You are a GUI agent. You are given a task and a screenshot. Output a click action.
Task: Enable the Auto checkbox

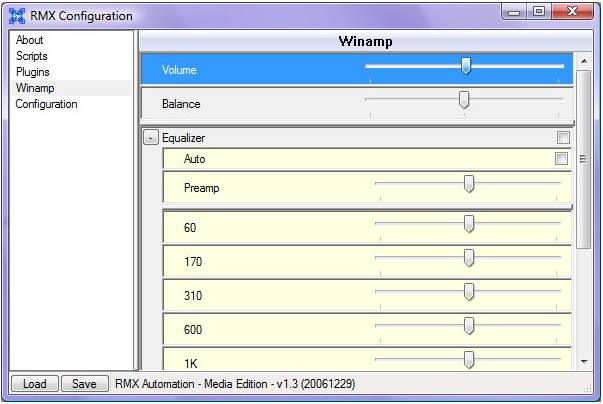point(561,158)
